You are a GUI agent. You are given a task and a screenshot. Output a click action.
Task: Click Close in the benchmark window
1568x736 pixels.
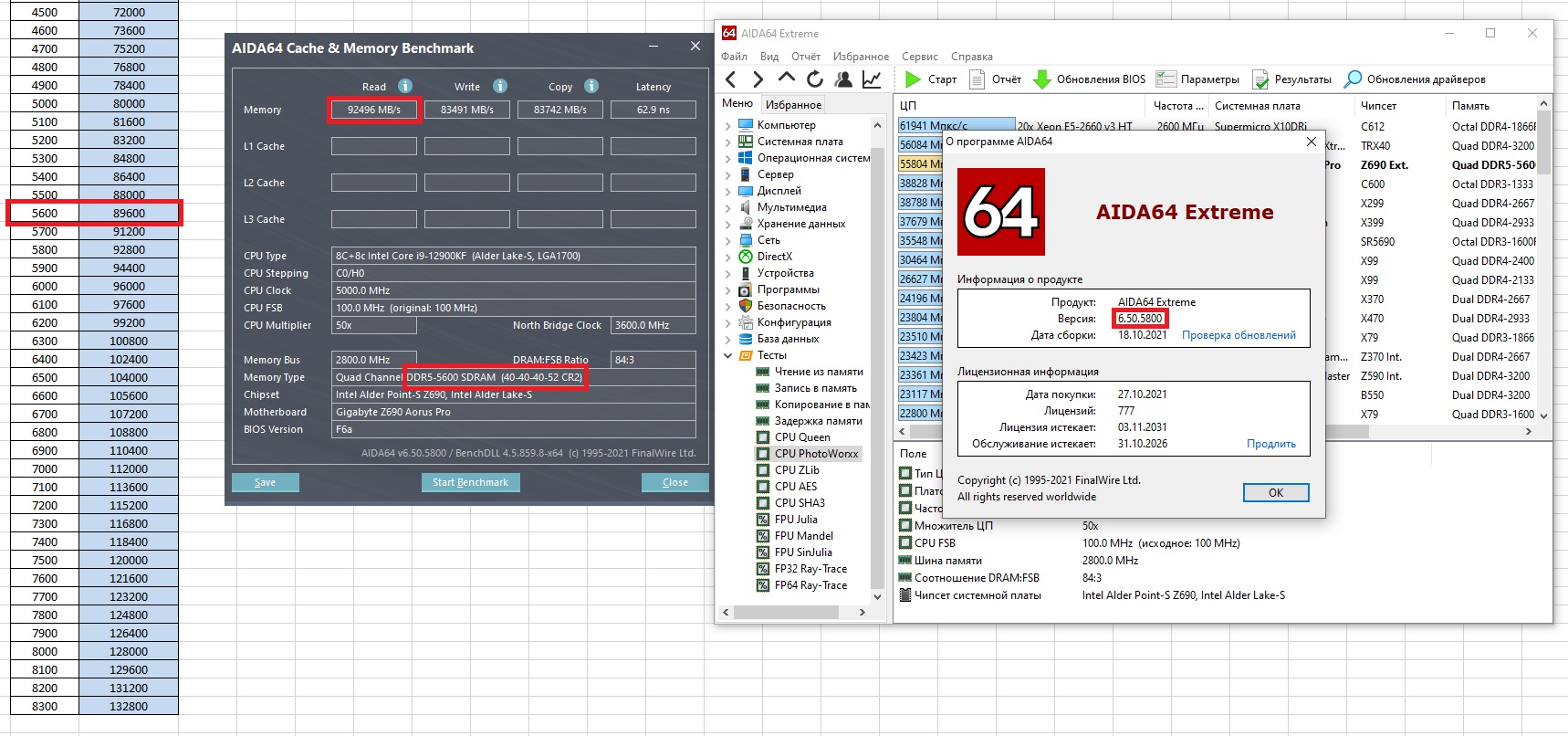pos(675,482)
